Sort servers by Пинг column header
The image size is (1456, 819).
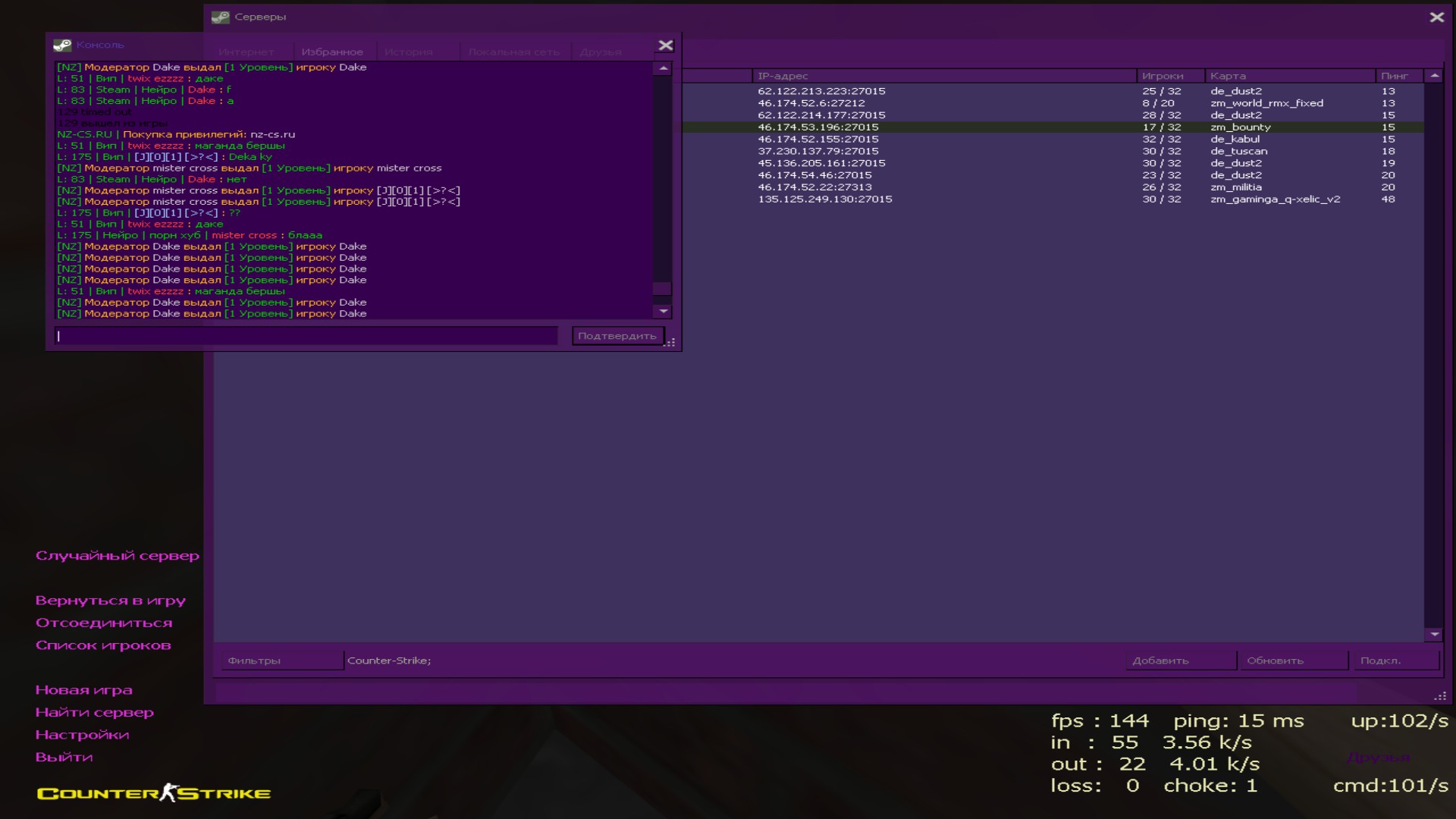click(x=1395, y=76)
